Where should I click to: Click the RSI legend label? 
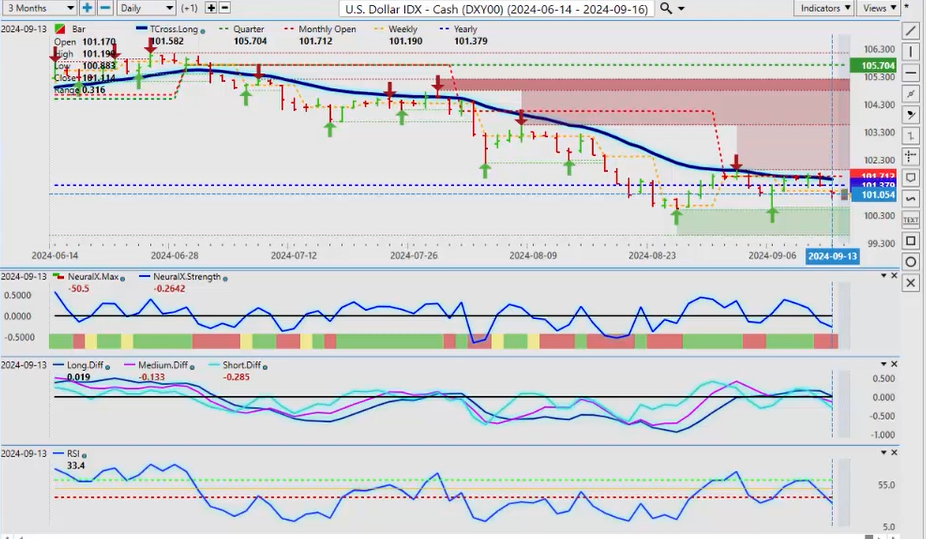coord(73,454)
